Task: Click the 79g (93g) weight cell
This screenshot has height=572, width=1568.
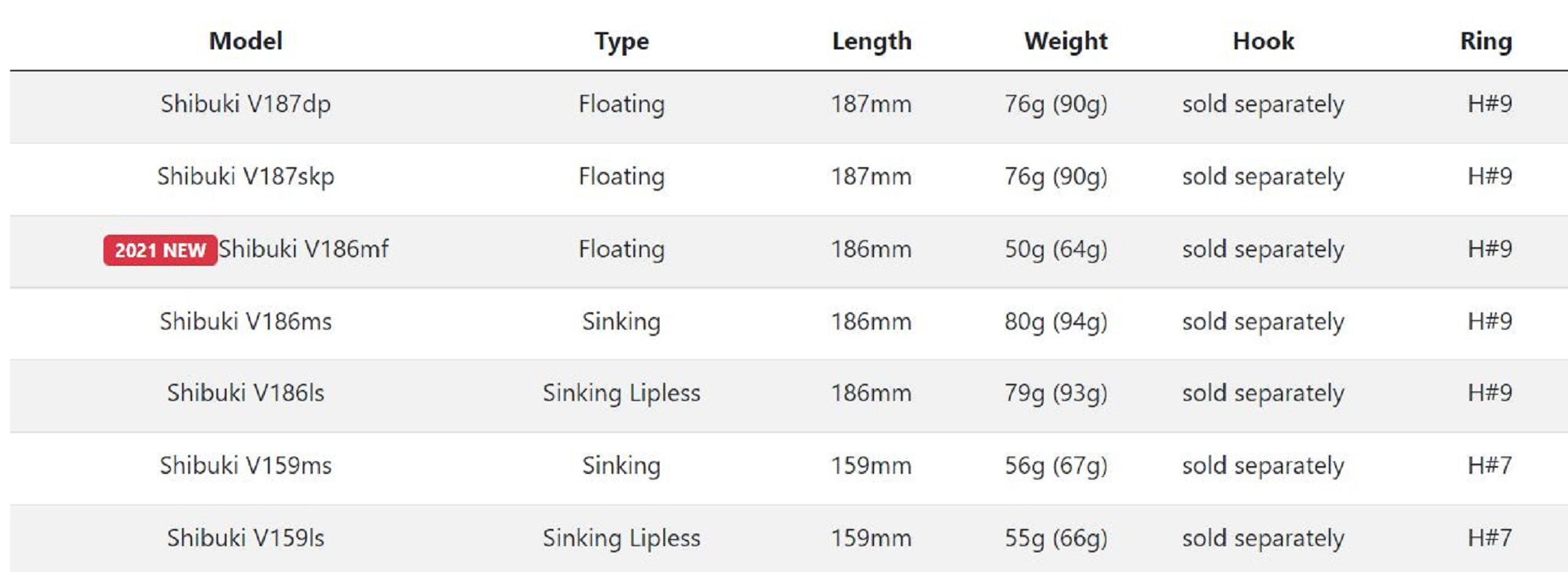Action: tap(1056, 392)
